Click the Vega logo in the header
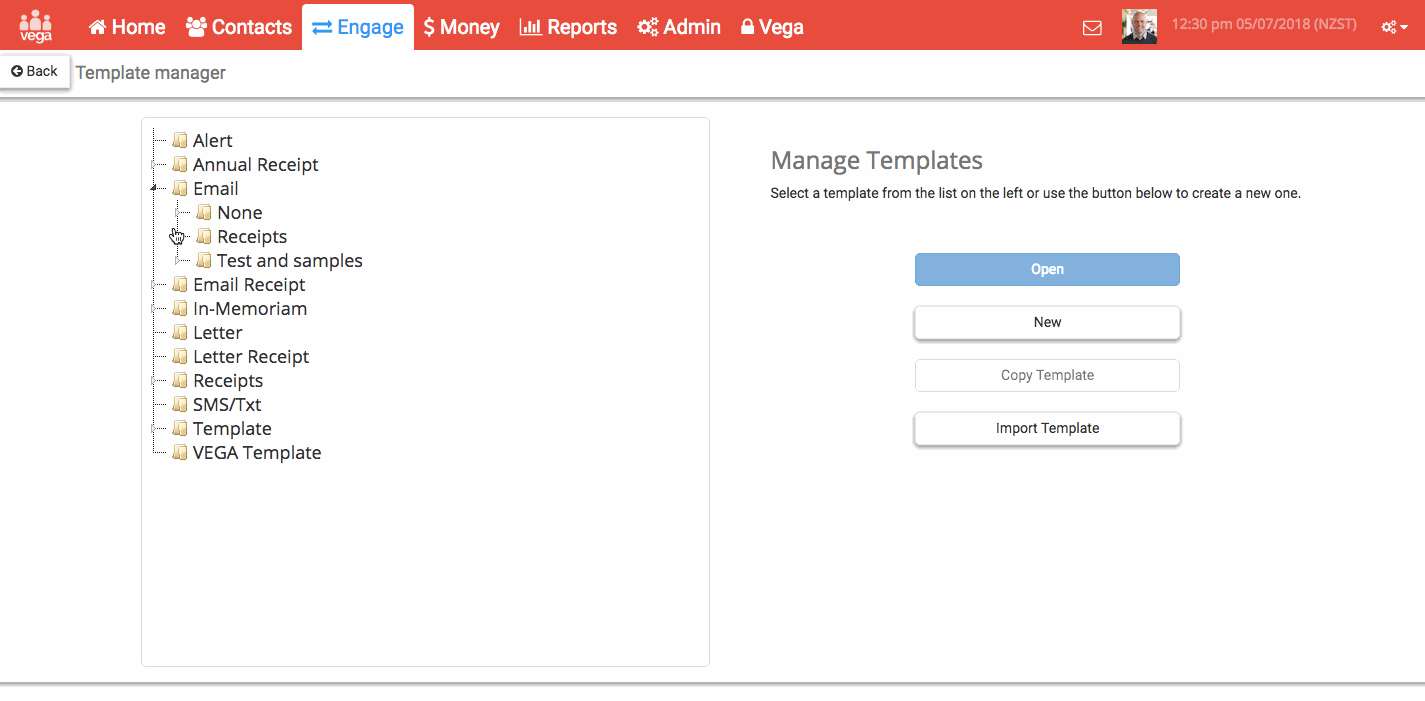The height and width of the screenshot is (701, 1425). [36, 25]
